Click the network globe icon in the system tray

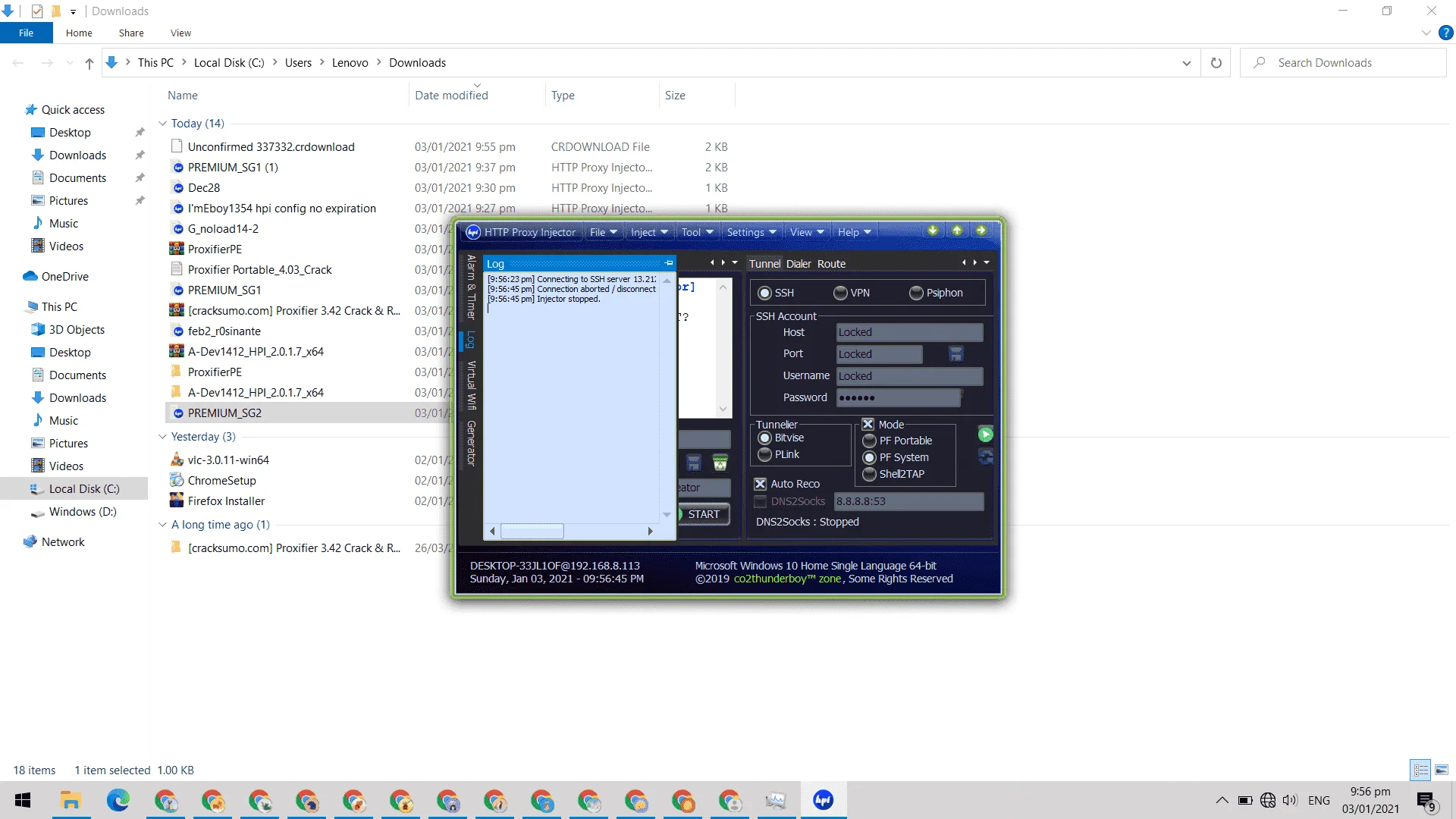click(x=1267, y=800)
